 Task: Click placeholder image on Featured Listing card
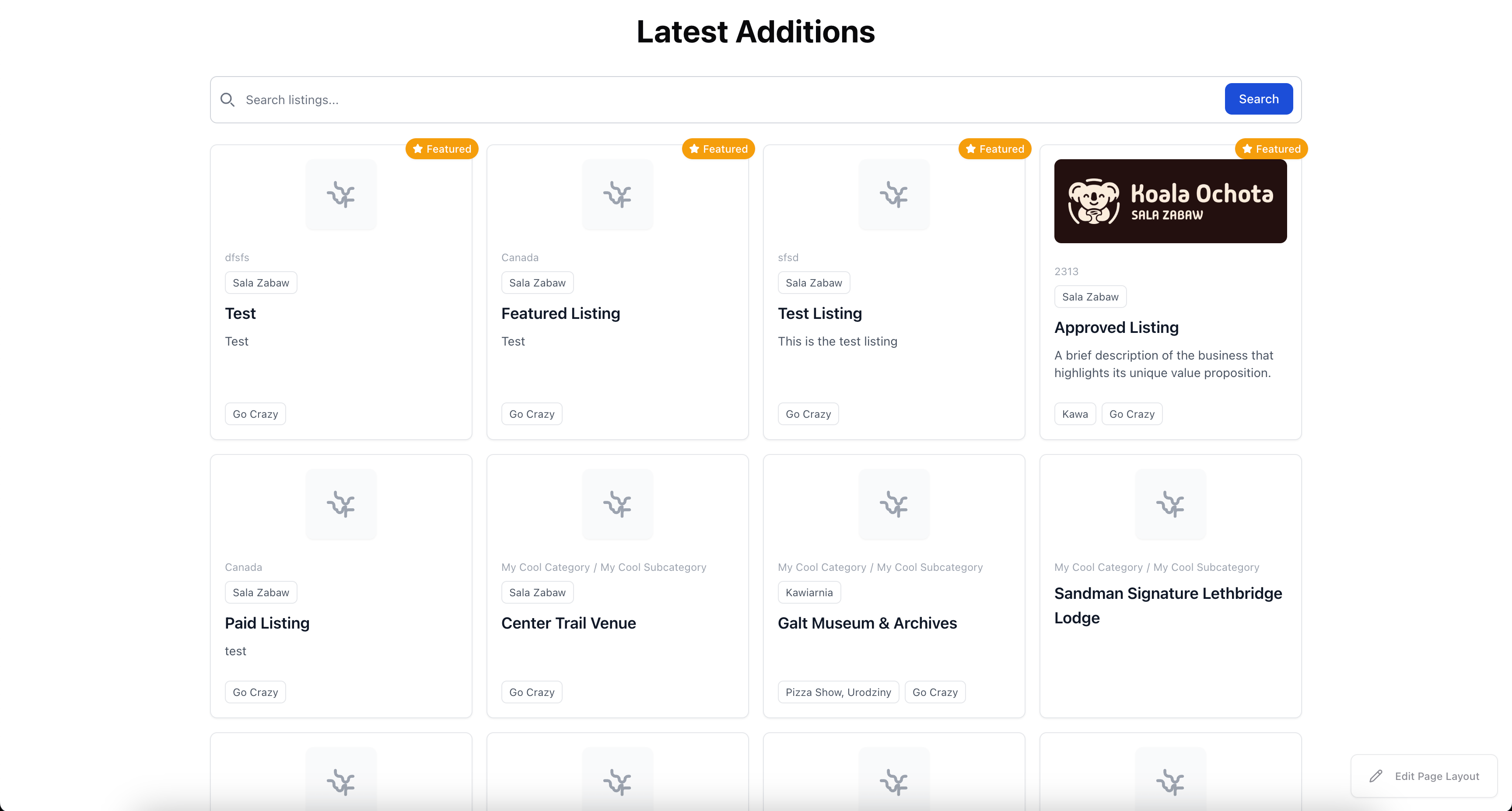click(x=617, y=195)
